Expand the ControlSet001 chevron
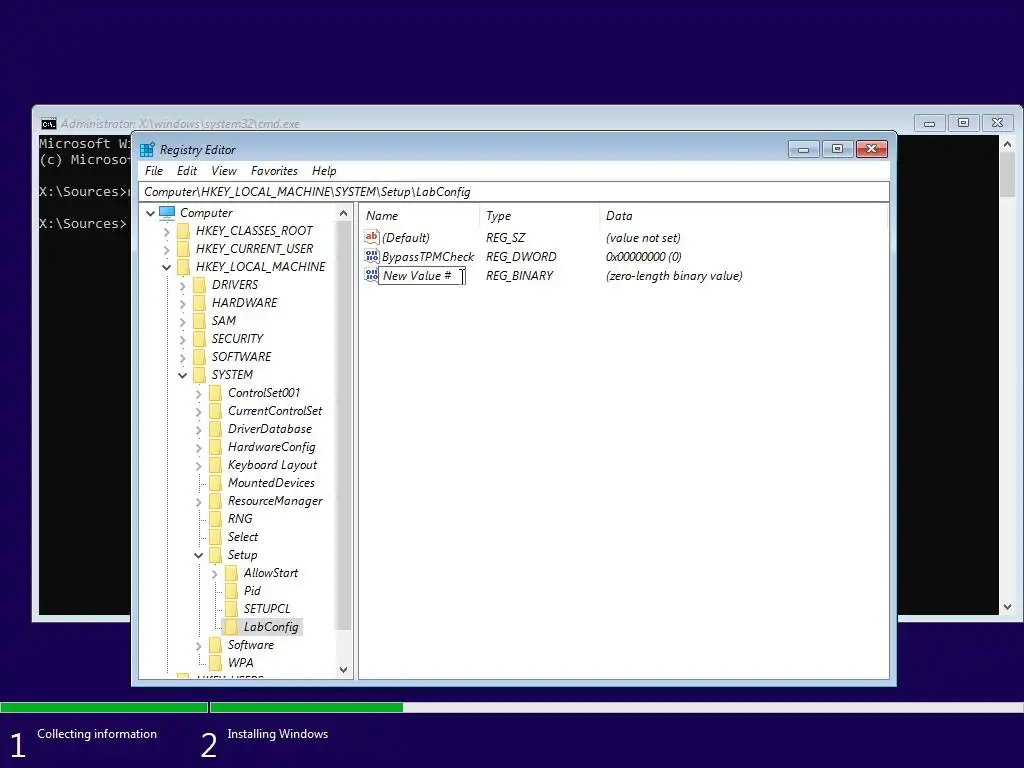Screen dimensions: 1024x768 tap(199, 394)
